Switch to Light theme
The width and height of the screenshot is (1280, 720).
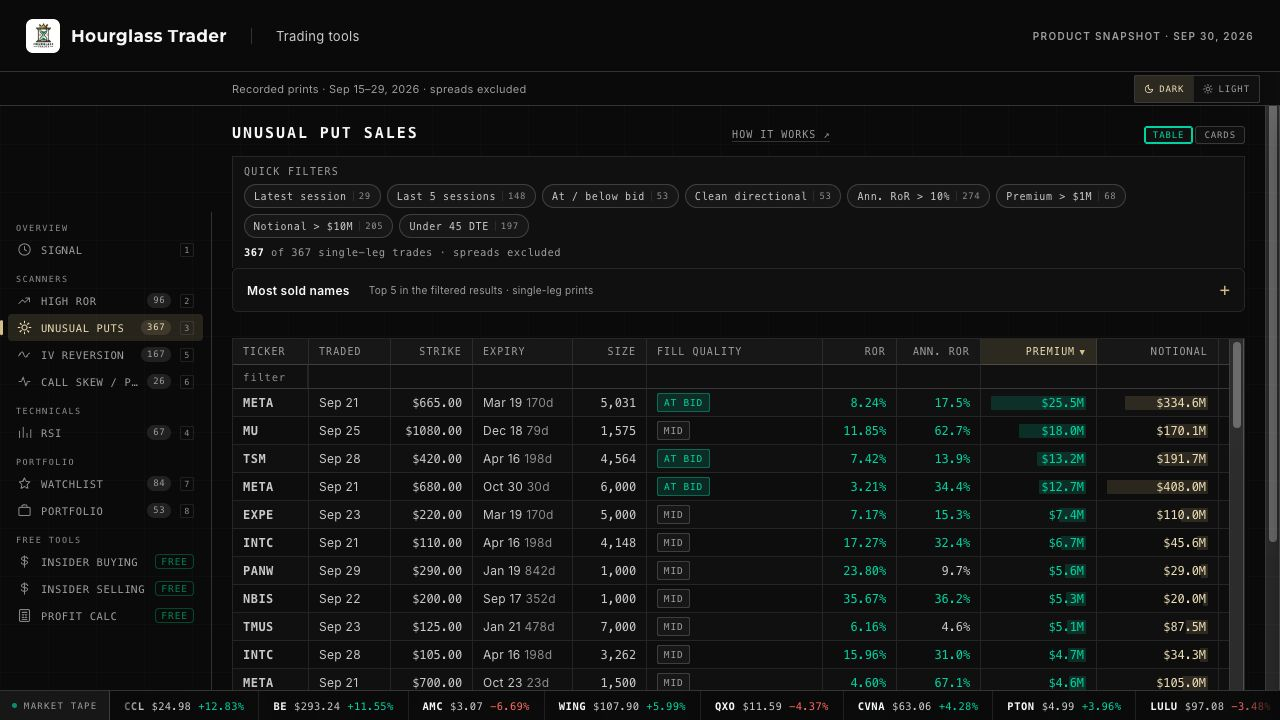tap(1226, 89)
